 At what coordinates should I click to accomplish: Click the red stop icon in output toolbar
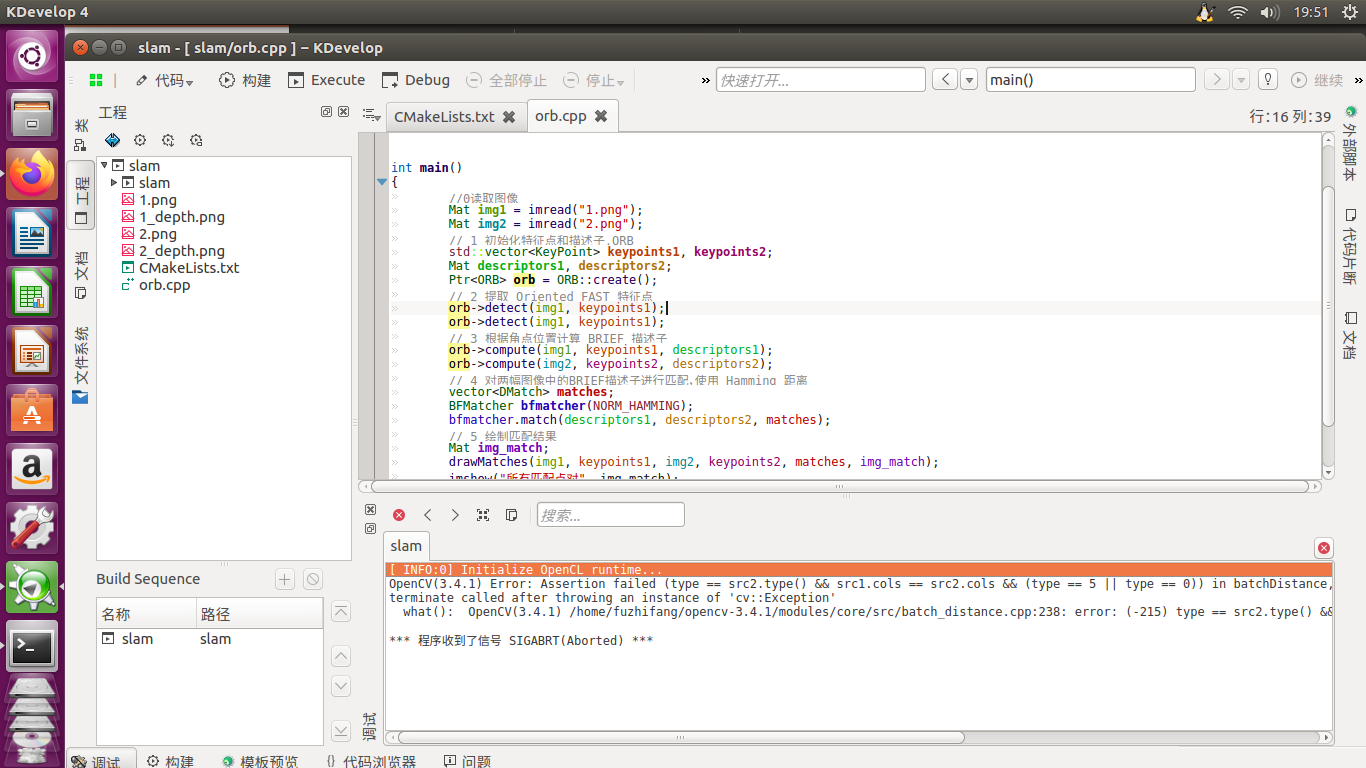pyautogui.click(x=399, y=515)
